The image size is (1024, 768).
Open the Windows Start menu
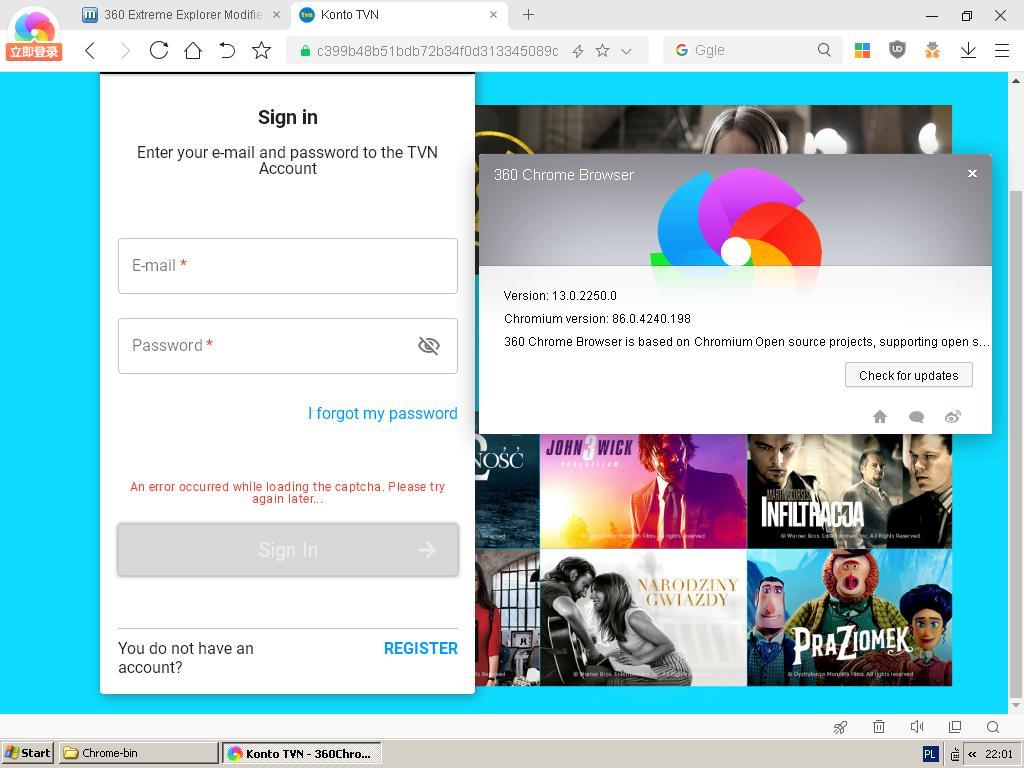tap(27, 753)
